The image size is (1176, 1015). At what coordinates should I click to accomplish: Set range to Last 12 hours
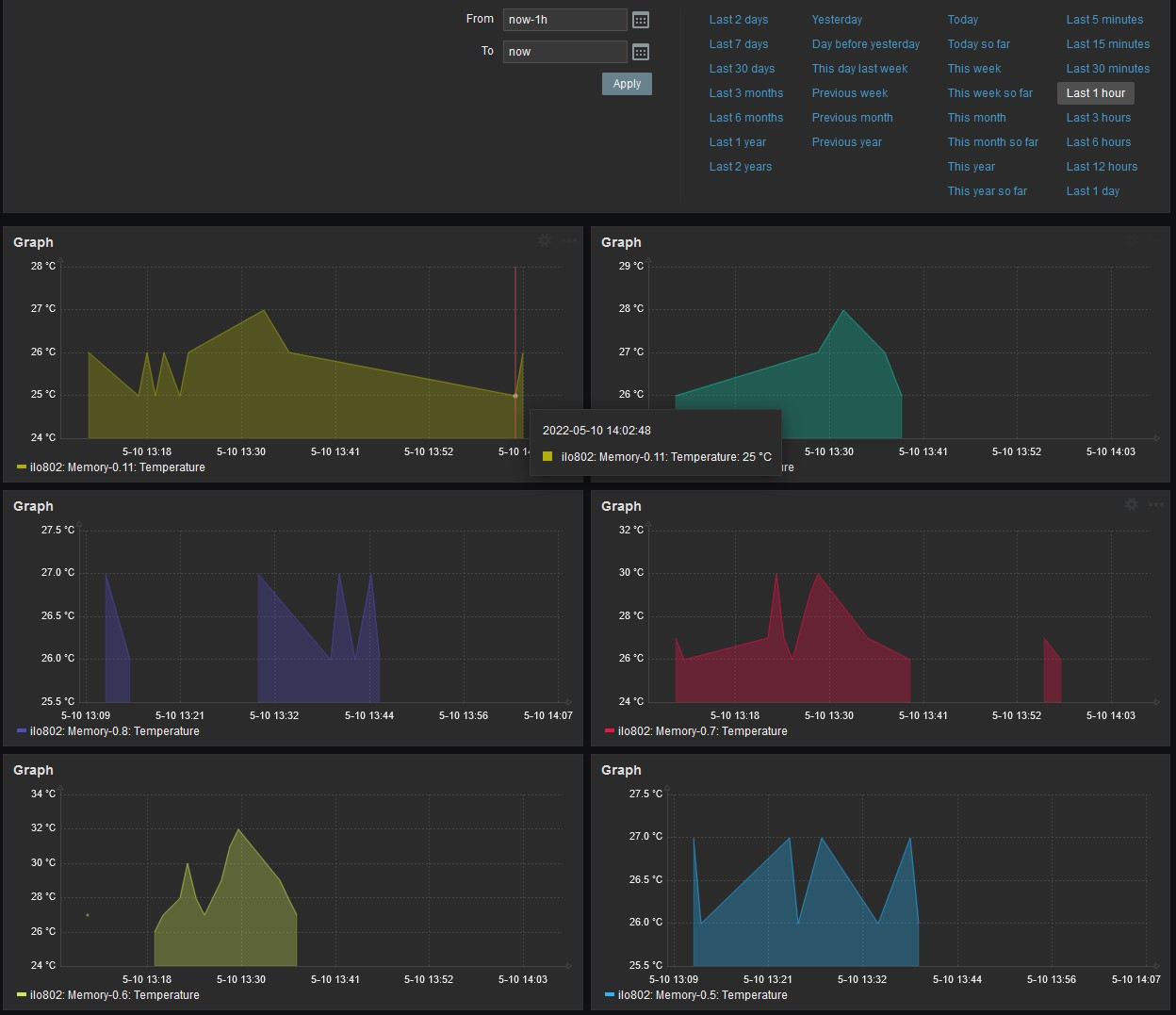click(x=1102, y=167)
